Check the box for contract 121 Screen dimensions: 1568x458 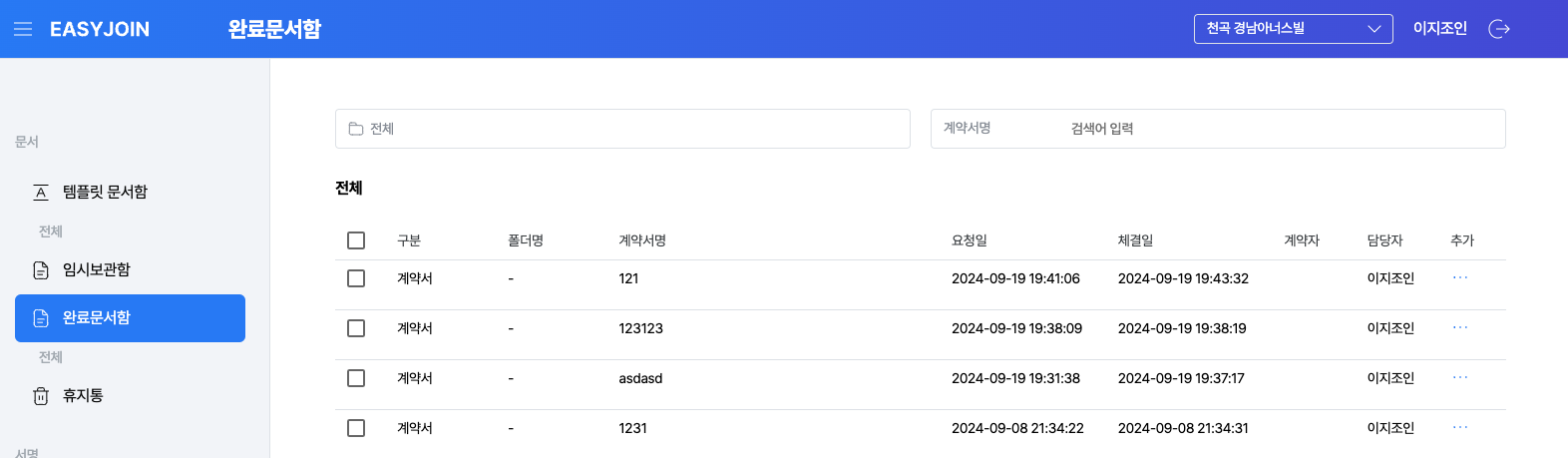click(x=356, y=278)
